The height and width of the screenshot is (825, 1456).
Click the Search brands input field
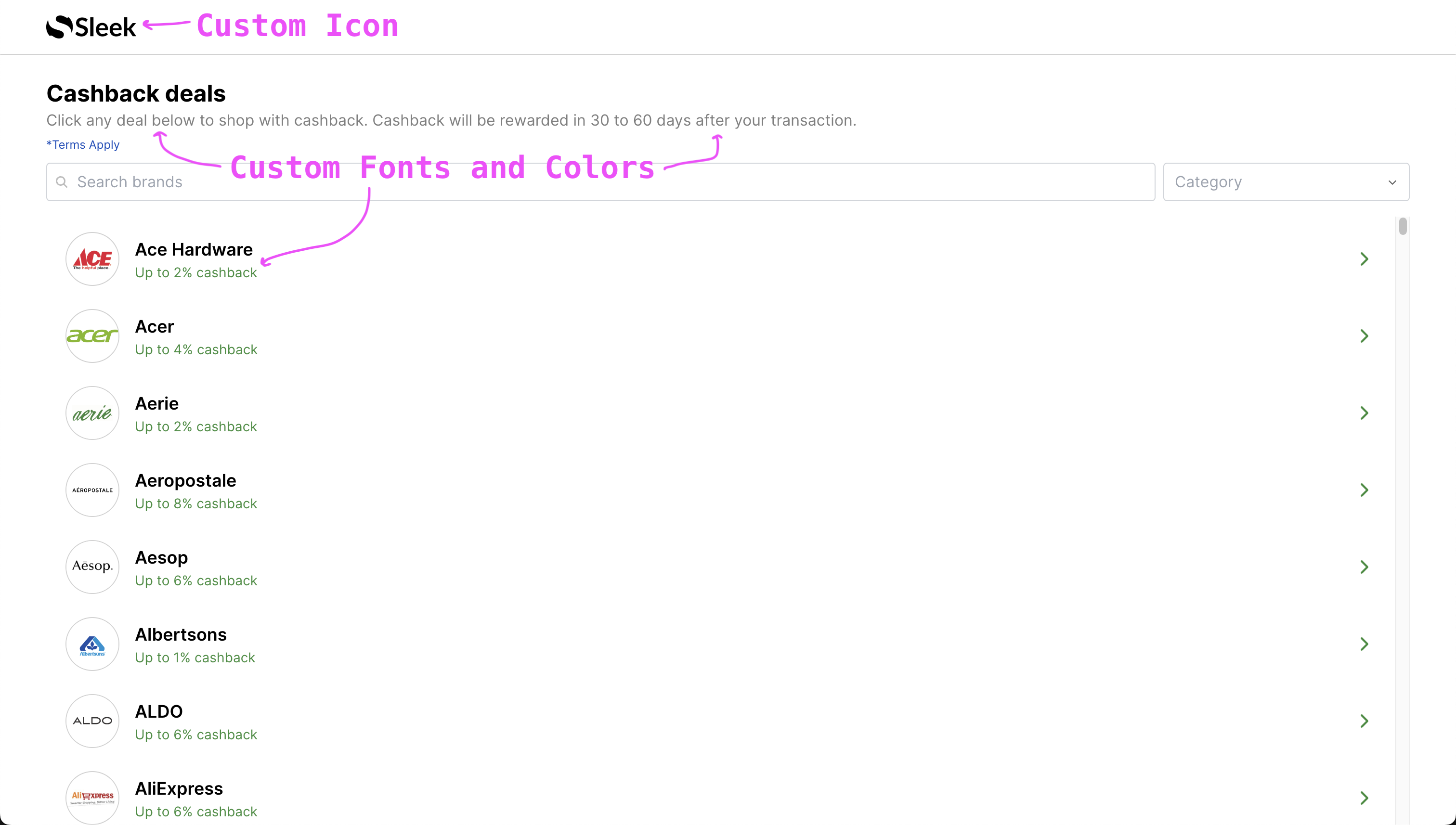pyautogui.click(x=601, y=182)
